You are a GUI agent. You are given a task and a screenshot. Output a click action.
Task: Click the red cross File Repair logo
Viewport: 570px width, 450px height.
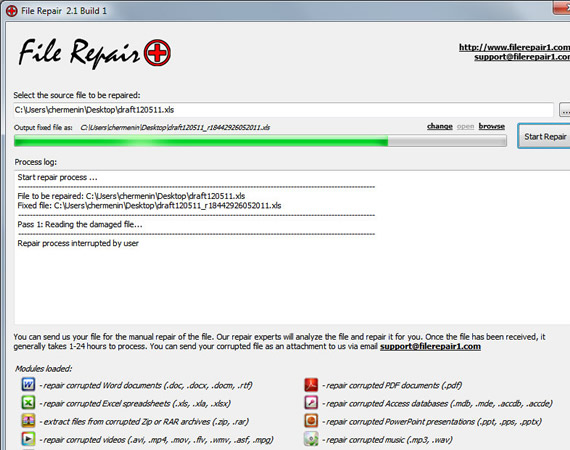(x=157, y=53)
